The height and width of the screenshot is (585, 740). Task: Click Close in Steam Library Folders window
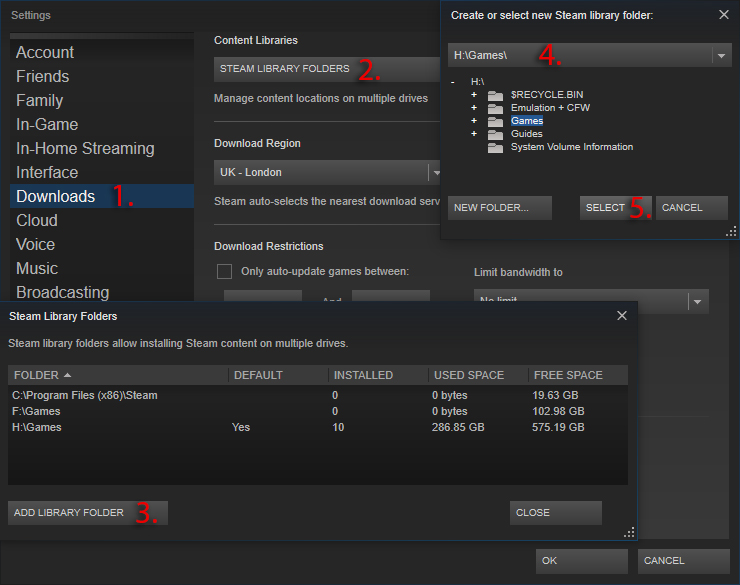[x=555, y=513]
